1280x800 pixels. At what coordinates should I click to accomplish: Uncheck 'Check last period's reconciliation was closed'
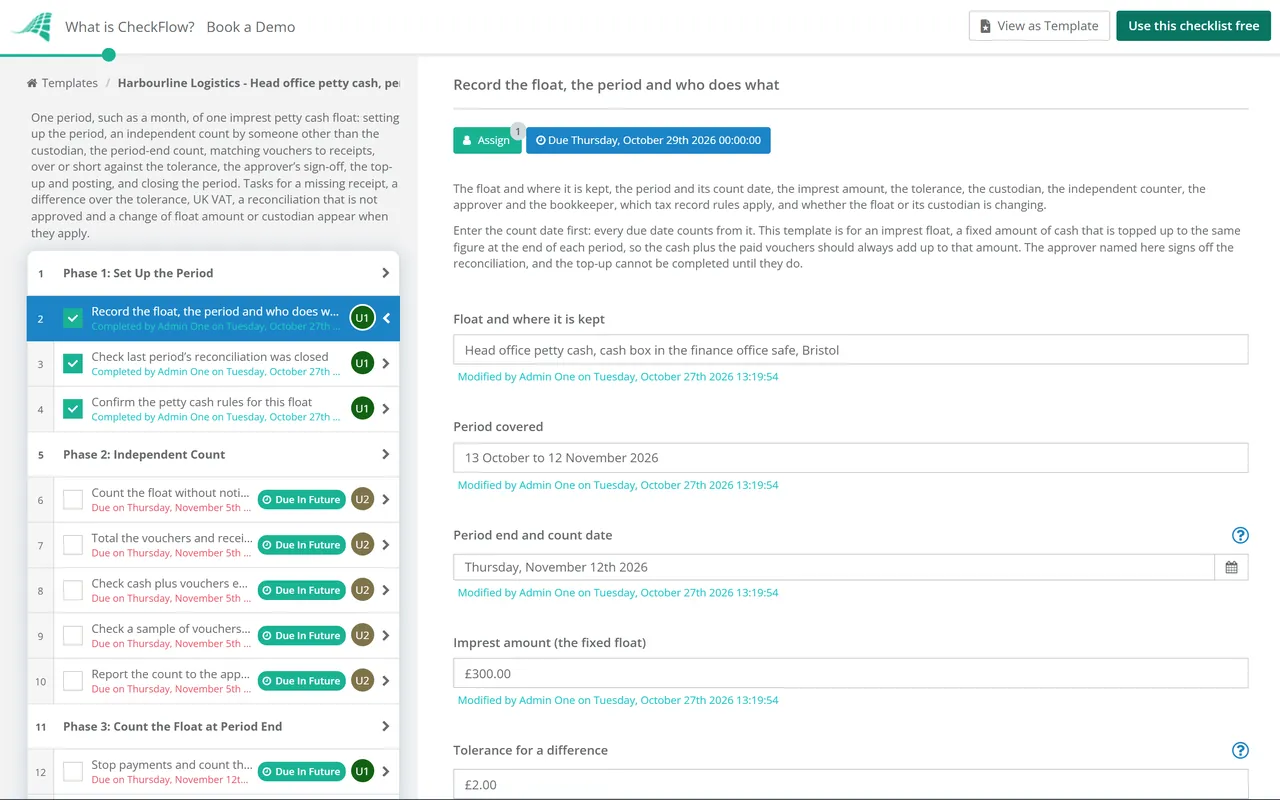pyautogui.click(x=73, y=363)
